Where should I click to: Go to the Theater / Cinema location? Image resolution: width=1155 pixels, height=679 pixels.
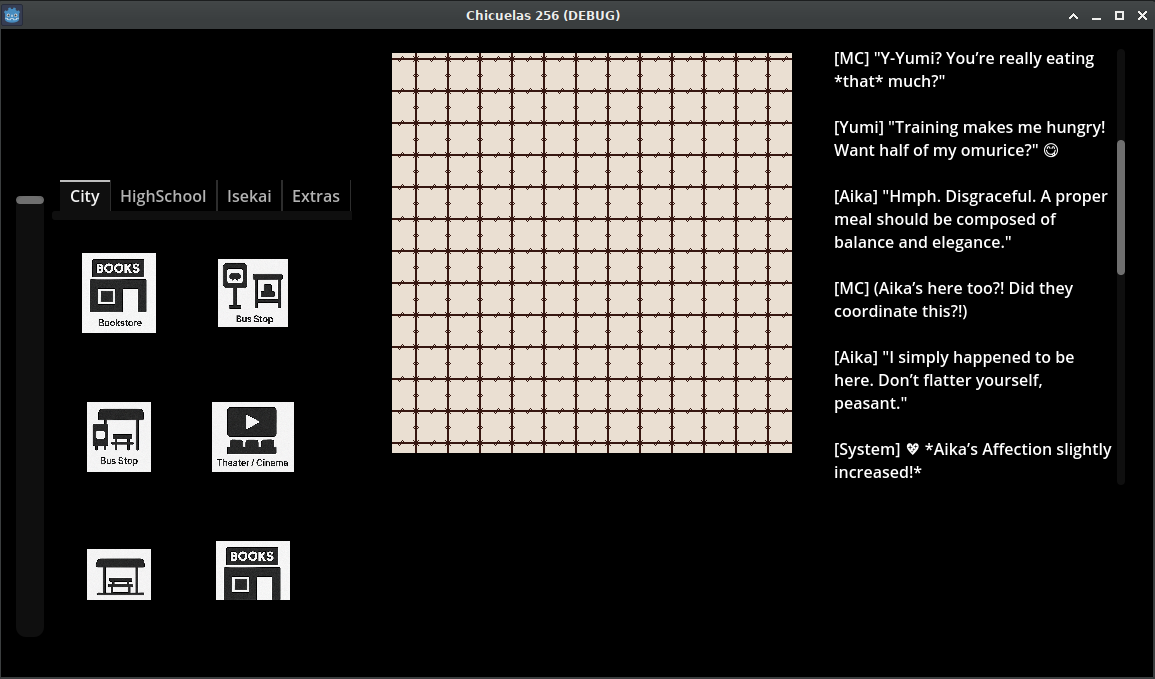(253, 437)
